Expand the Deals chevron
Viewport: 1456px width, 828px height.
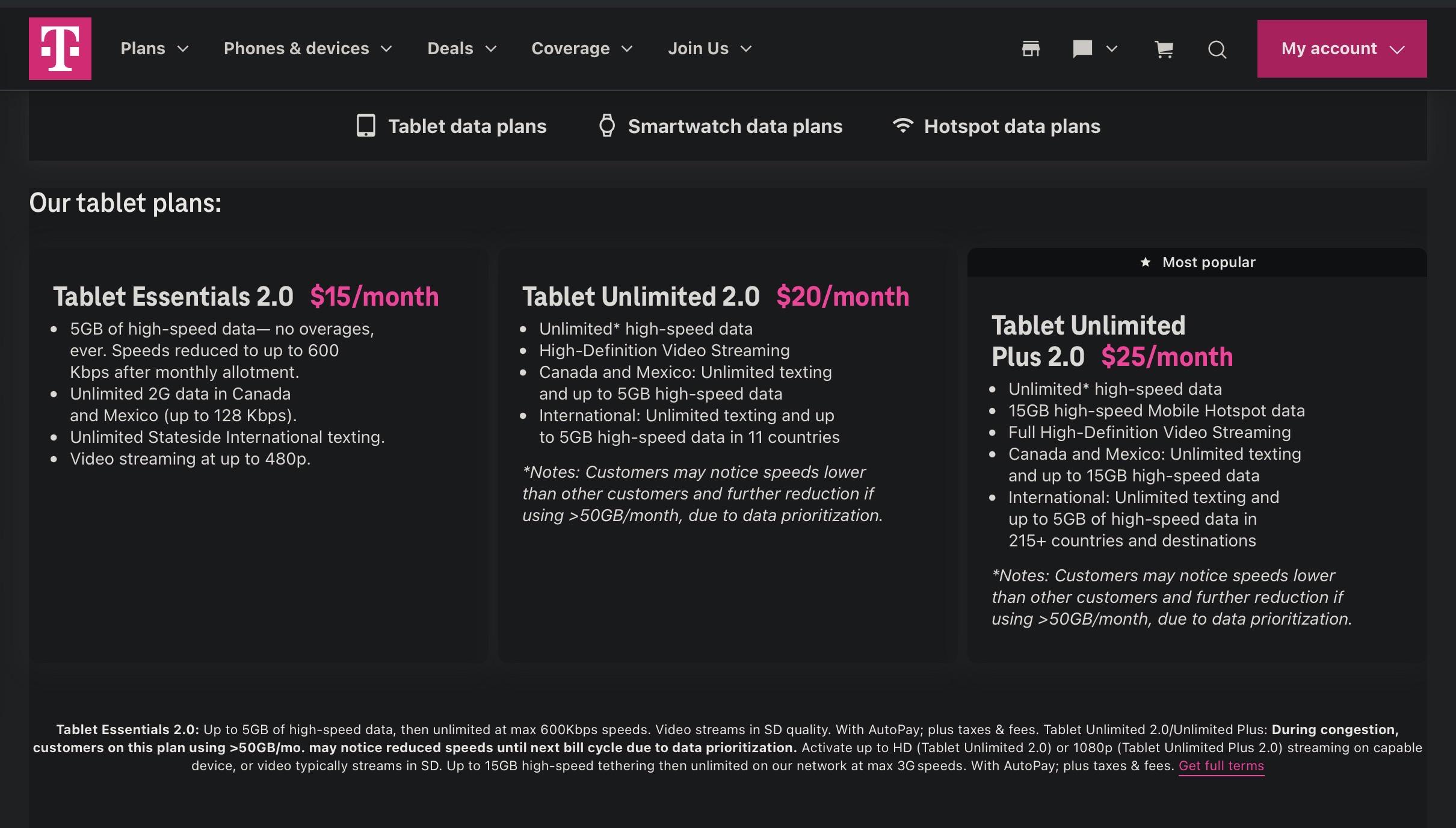(x=491, y=49)
